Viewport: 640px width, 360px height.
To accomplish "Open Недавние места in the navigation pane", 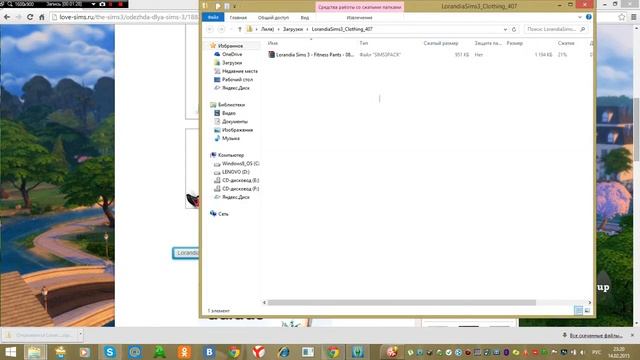I will 240,71.
